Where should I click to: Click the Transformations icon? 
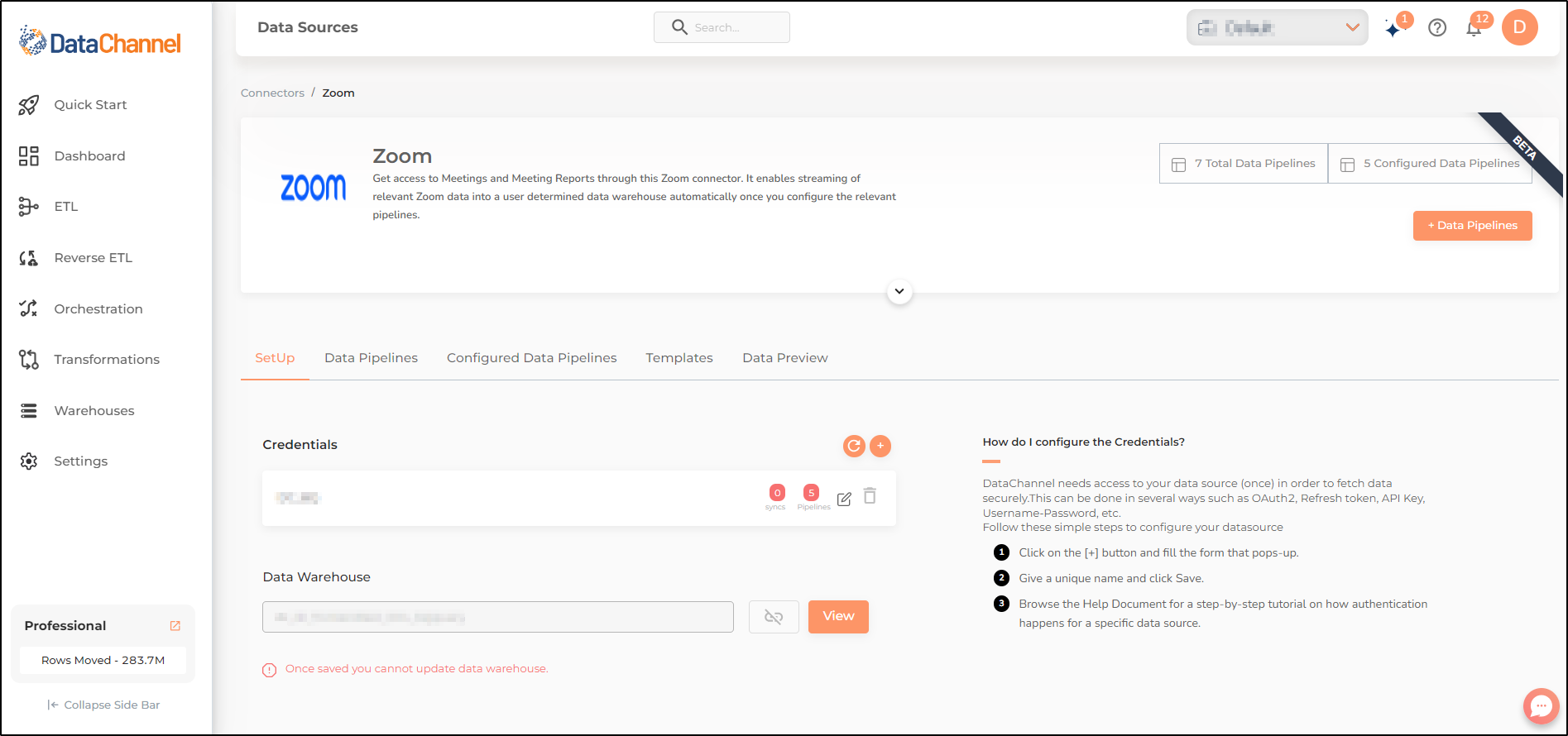coord(29,360)
